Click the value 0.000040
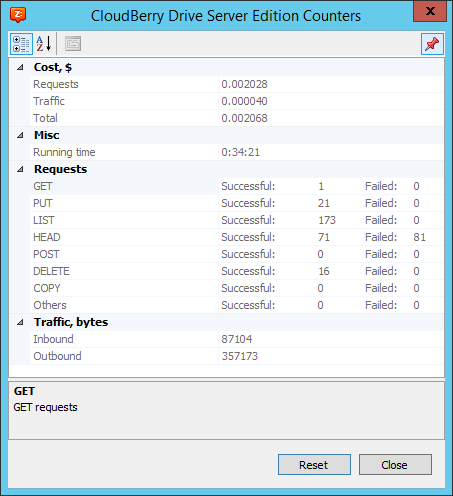 (x=244, y=101)
